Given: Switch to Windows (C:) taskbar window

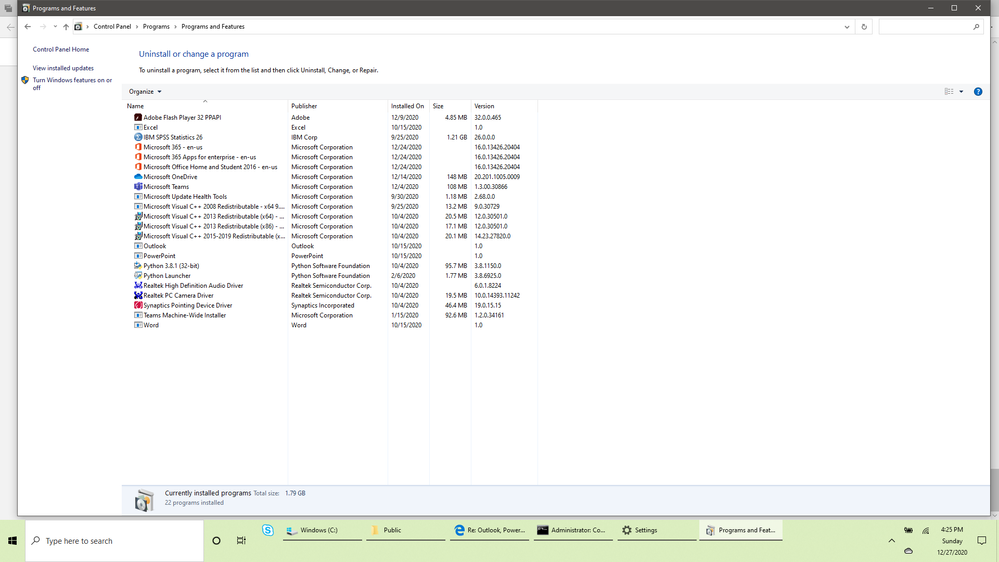Looking at the screenshot, I should 322,530.
